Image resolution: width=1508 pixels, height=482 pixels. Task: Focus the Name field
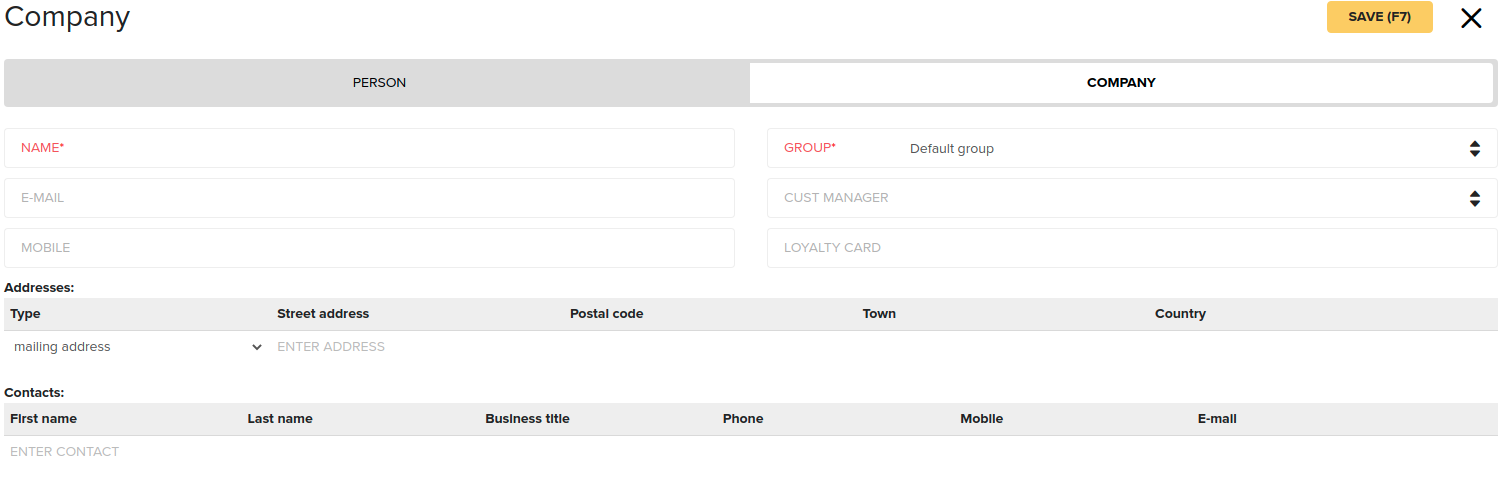[369, 148]
